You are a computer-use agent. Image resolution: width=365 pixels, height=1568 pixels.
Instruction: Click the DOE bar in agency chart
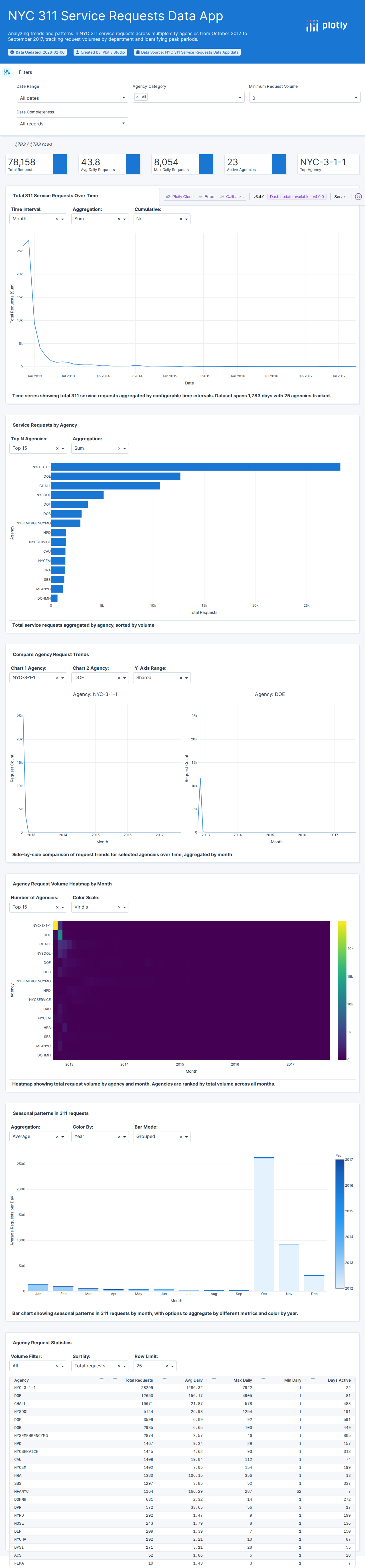116,476
